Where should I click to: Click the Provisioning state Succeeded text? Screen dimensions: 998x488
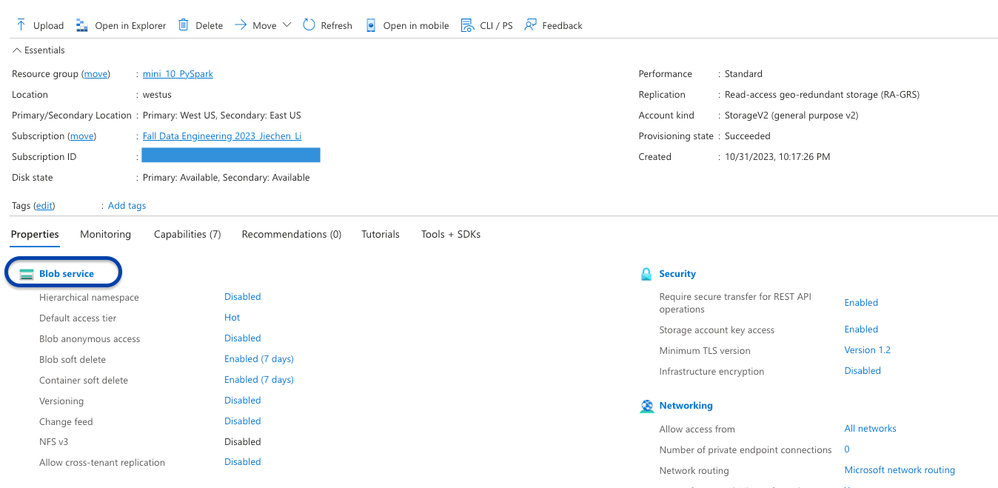(748, 136)
